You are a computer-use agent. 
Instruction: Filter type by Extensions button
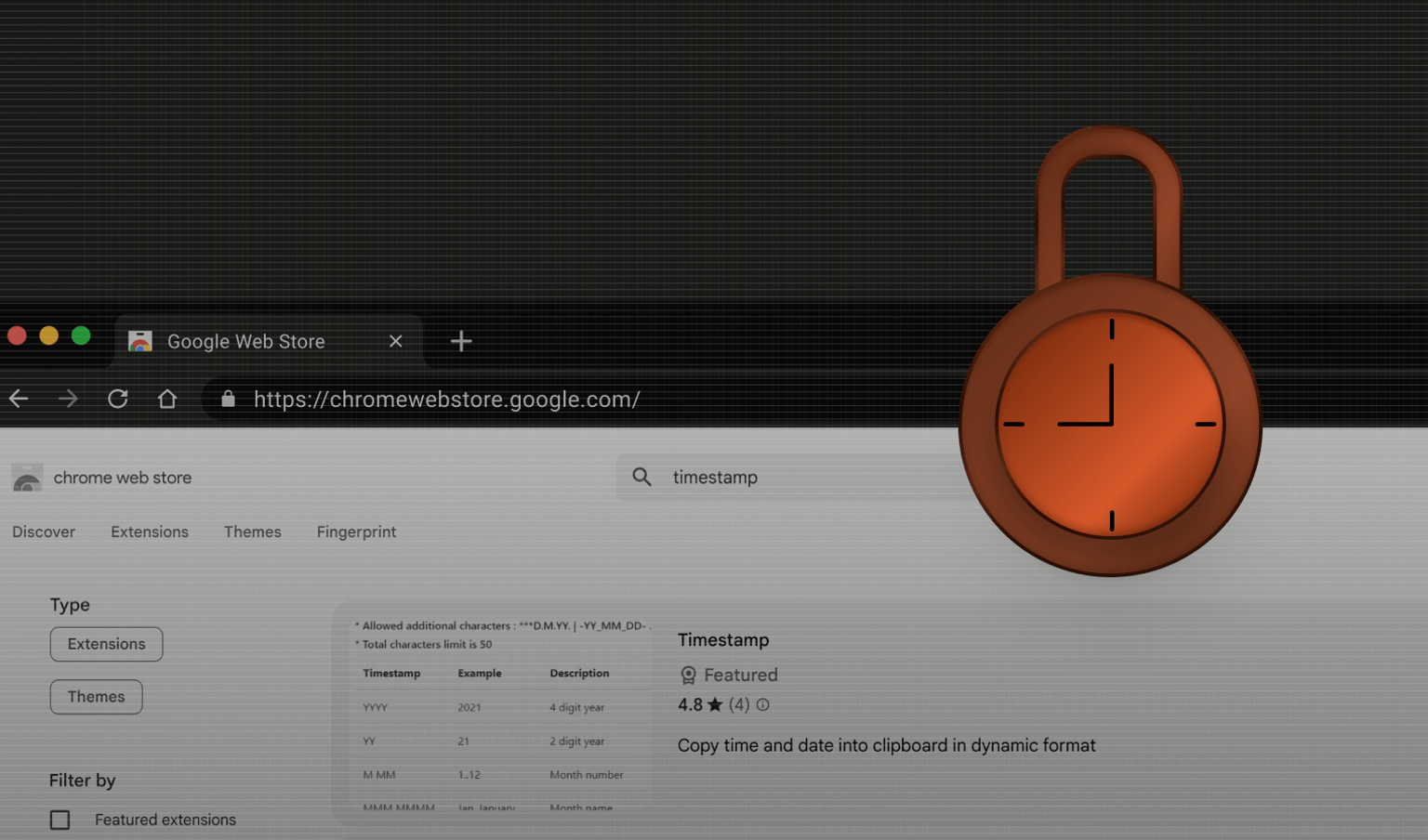pyautogui.click(x=106, y=644)
